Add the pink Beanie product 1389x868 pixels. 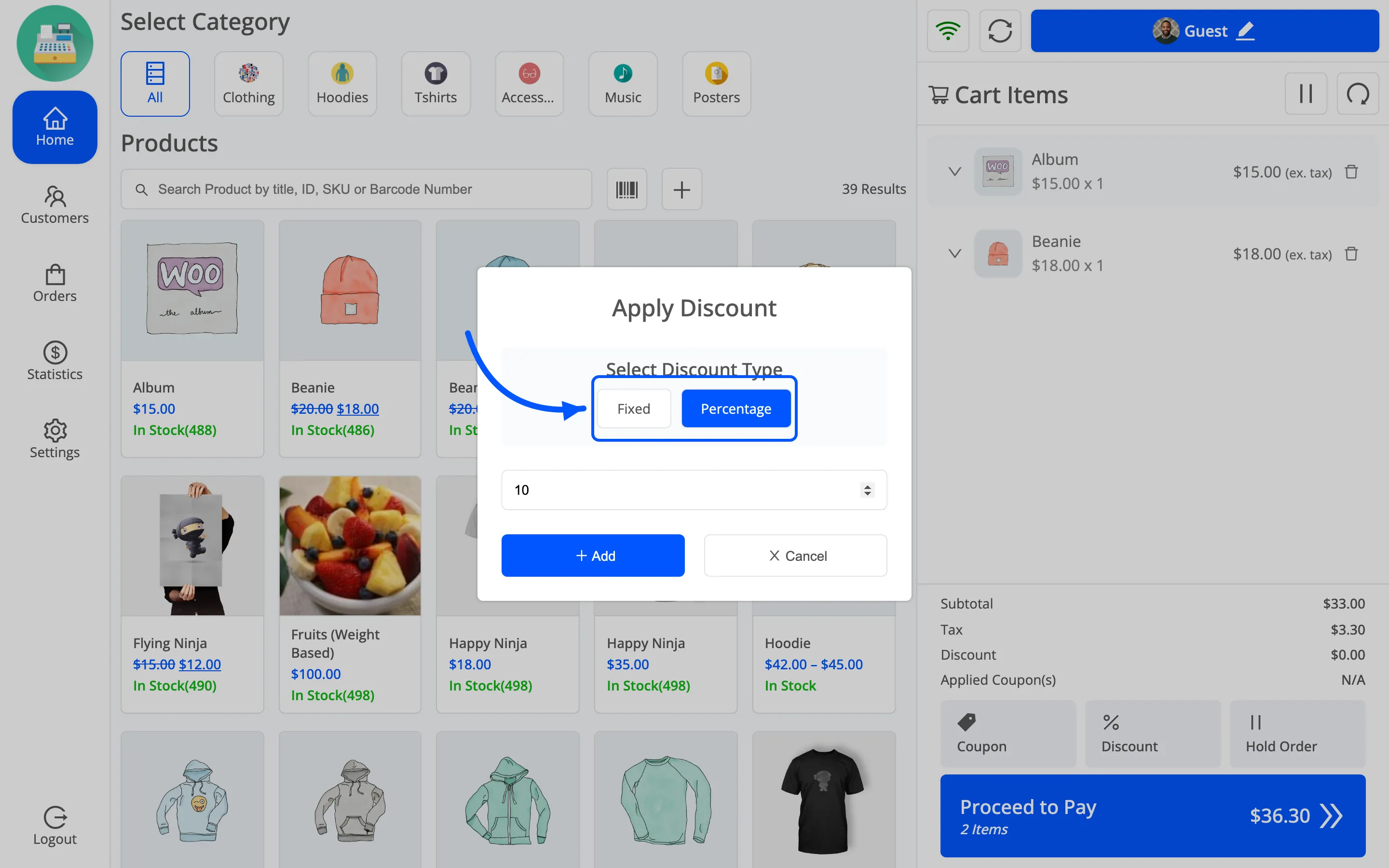350,339
